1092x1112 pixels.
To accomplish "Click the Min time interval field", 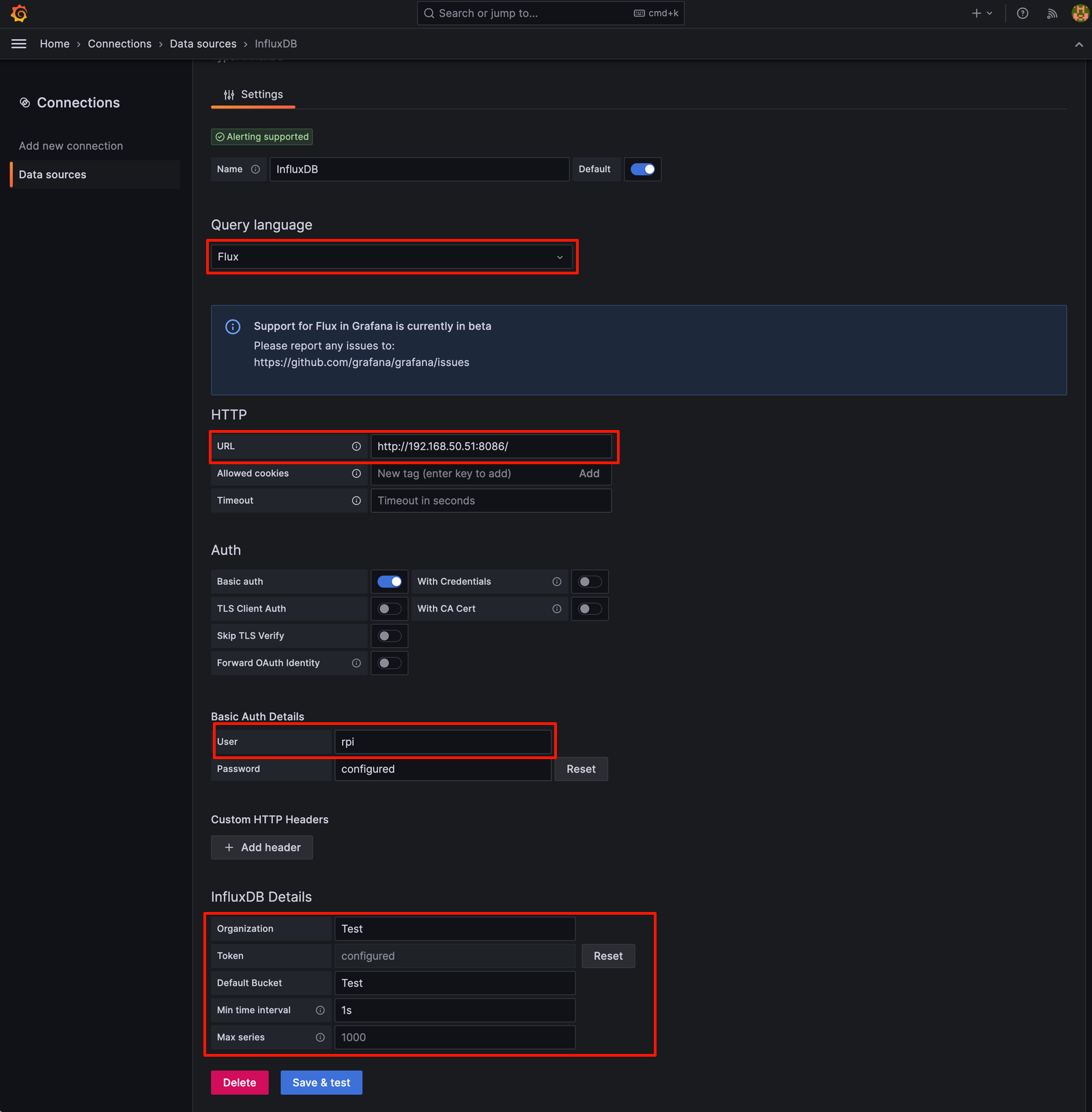I will click(x=455, y=1010).
